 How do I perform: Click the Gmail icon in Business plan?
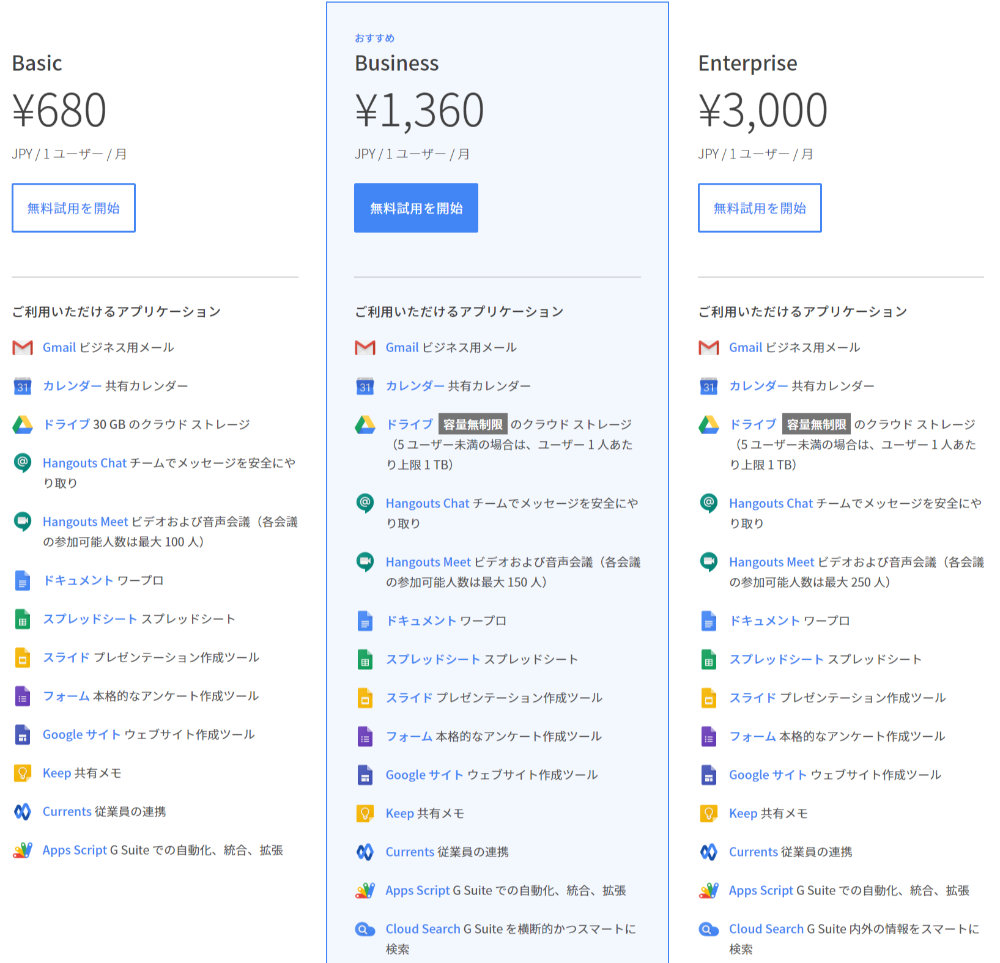pyautogui.click(x=365, y=348)
